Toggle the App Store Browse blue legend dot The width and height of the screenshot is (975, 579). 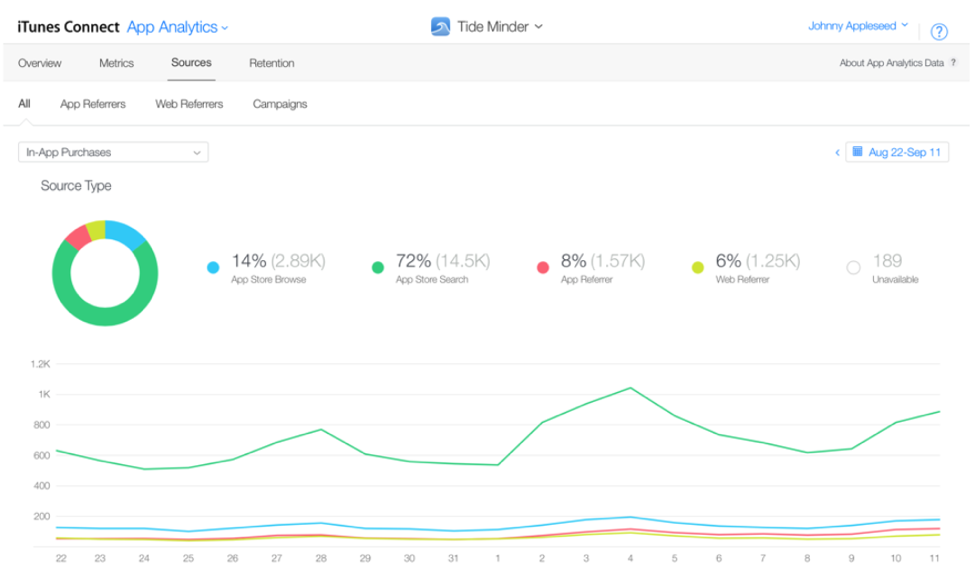click(213, 267)
